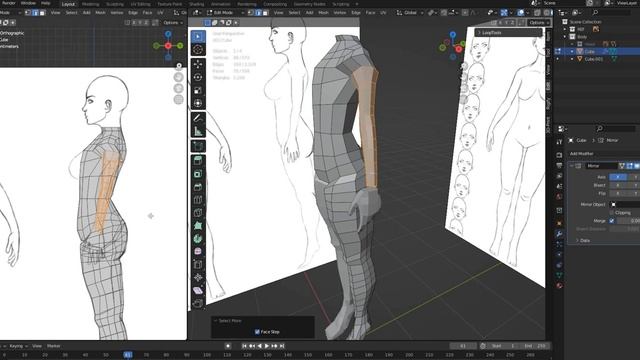Select the Bevel tool

[198, 187]
